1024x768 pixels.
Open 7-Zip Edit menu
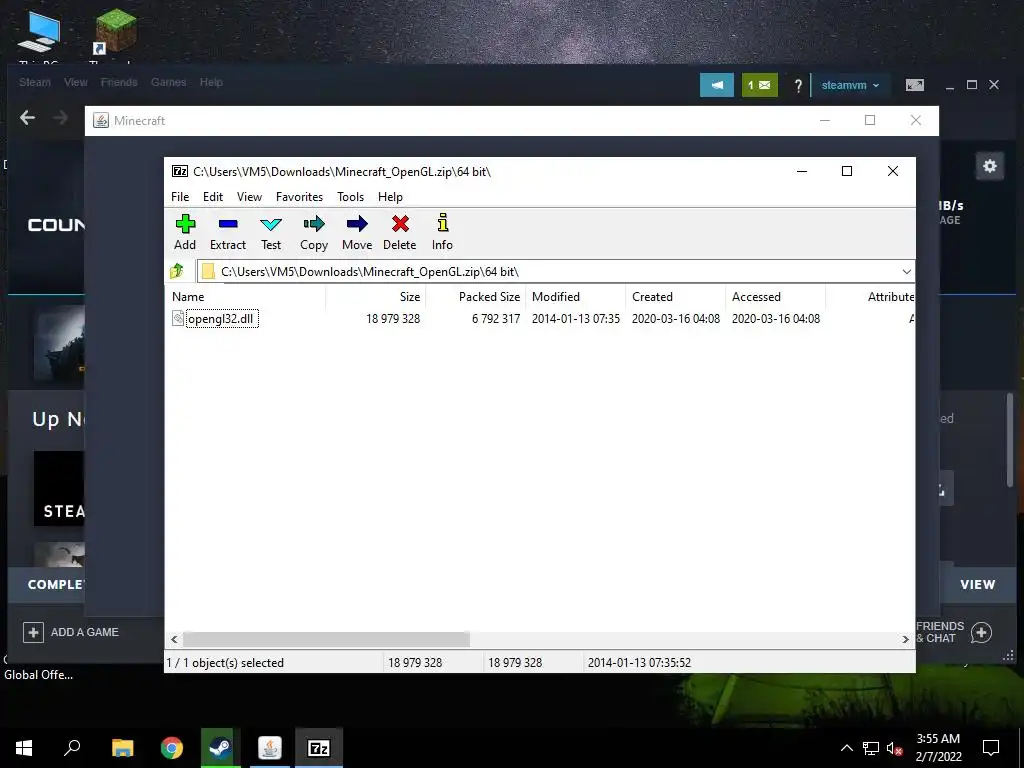213,197
